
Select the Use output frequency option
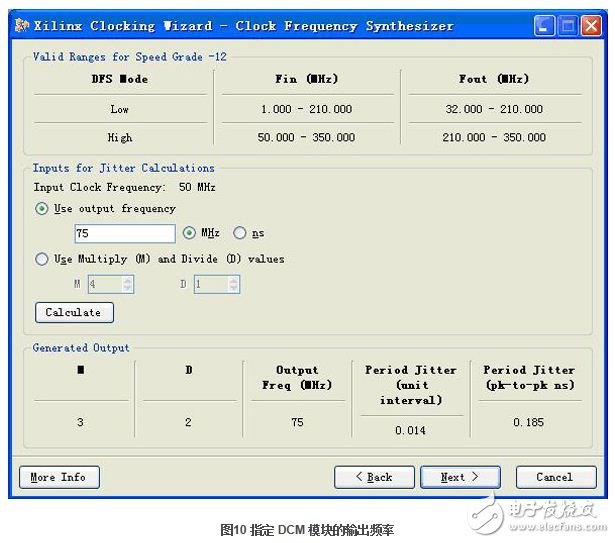[41, 209]
